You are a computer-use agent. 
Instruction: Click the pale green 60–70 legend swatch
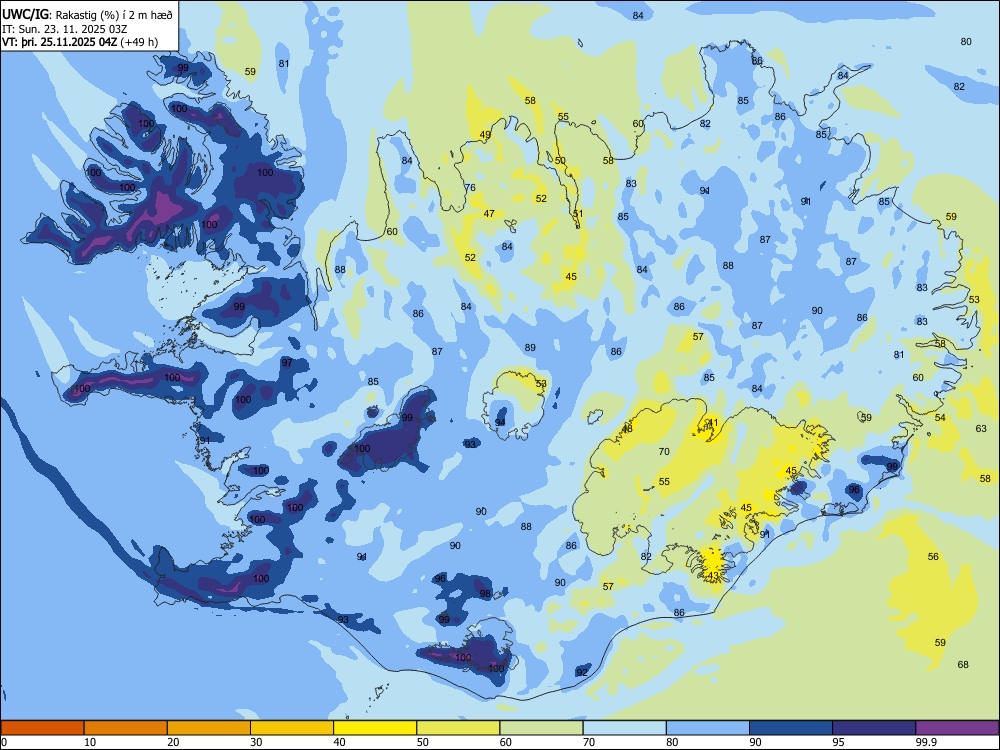(x=541, y=728)
